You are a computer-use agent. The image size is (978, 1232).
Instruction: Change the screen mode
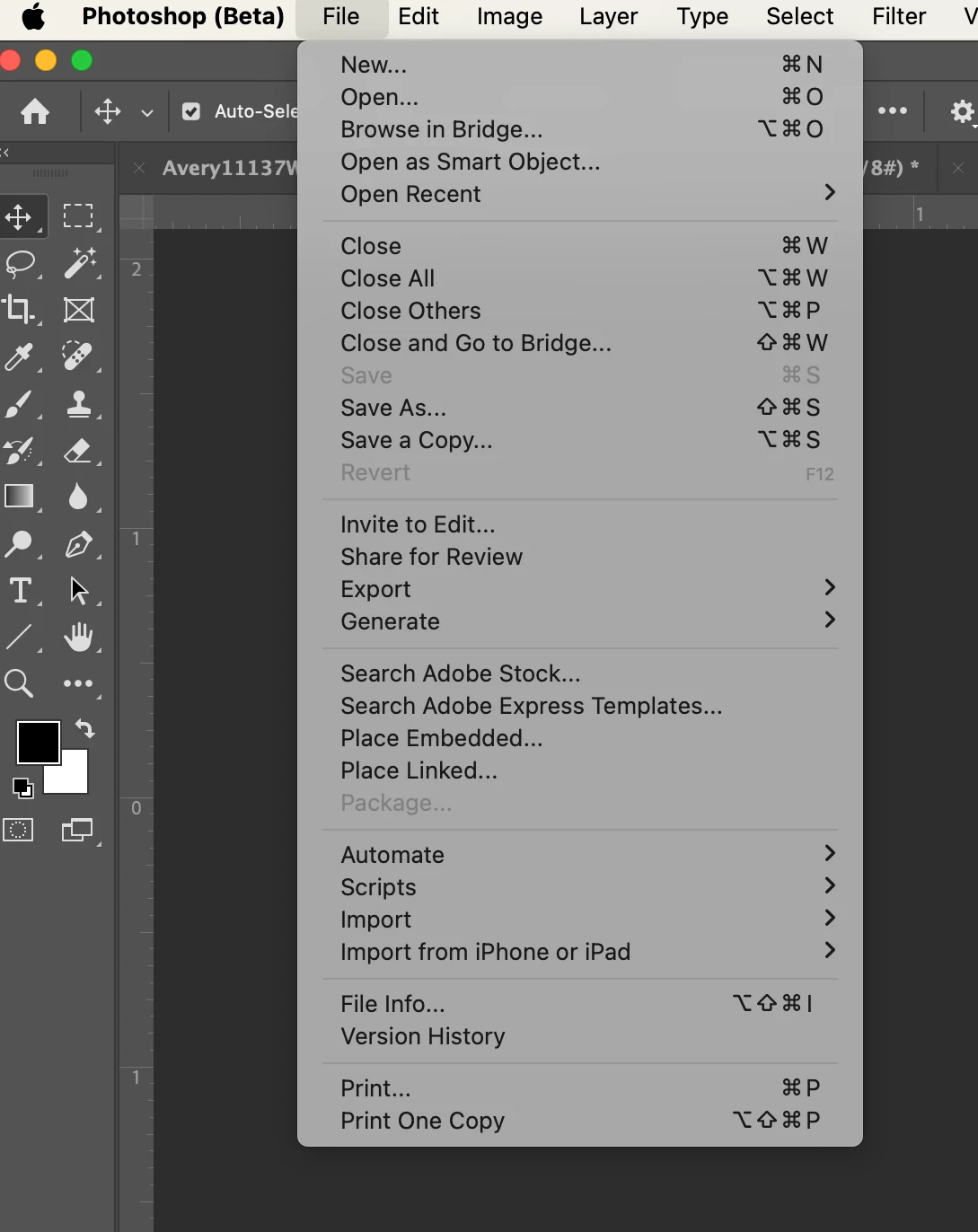tap(77, 830)
